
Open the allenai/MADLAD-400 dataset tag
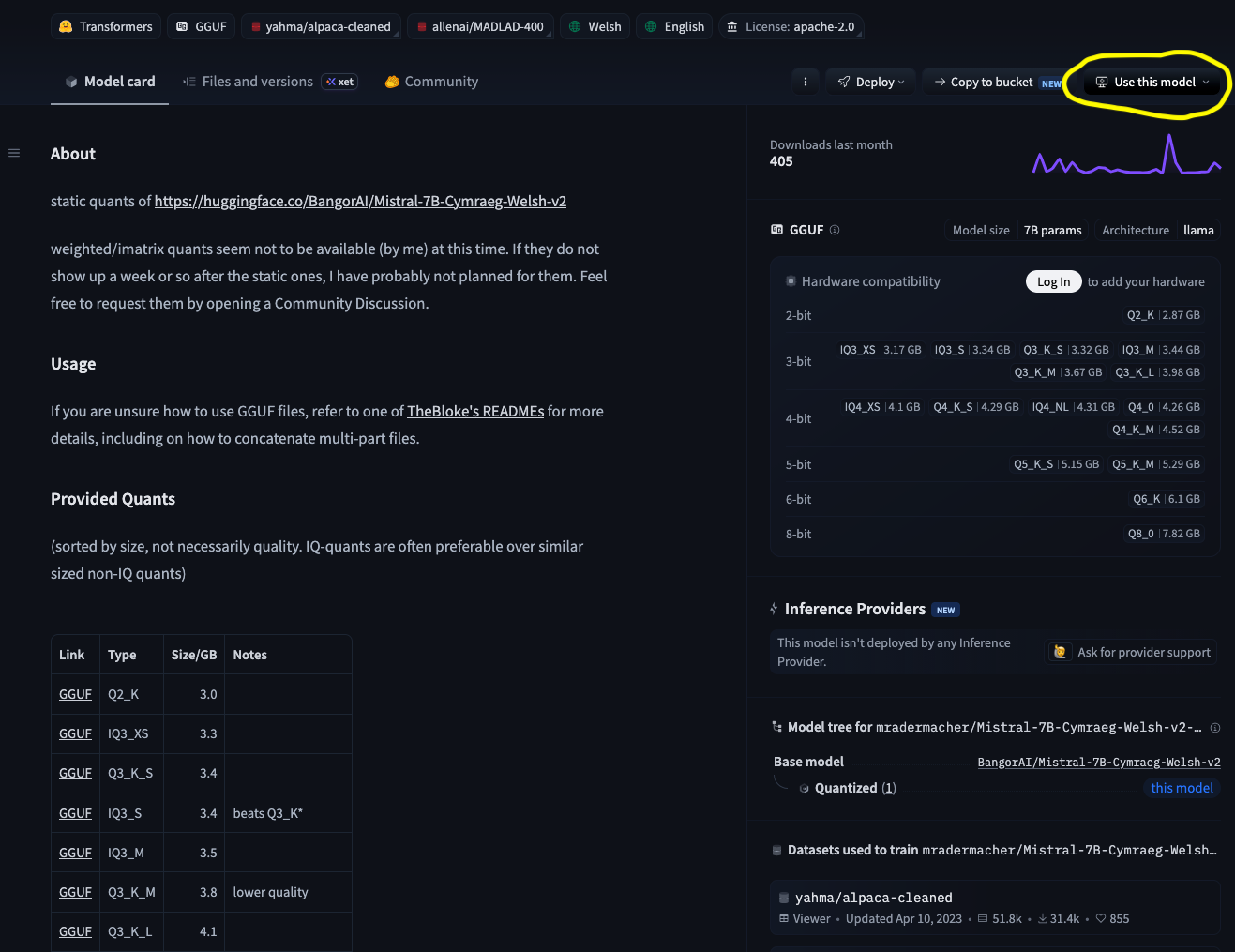(480, 26)
